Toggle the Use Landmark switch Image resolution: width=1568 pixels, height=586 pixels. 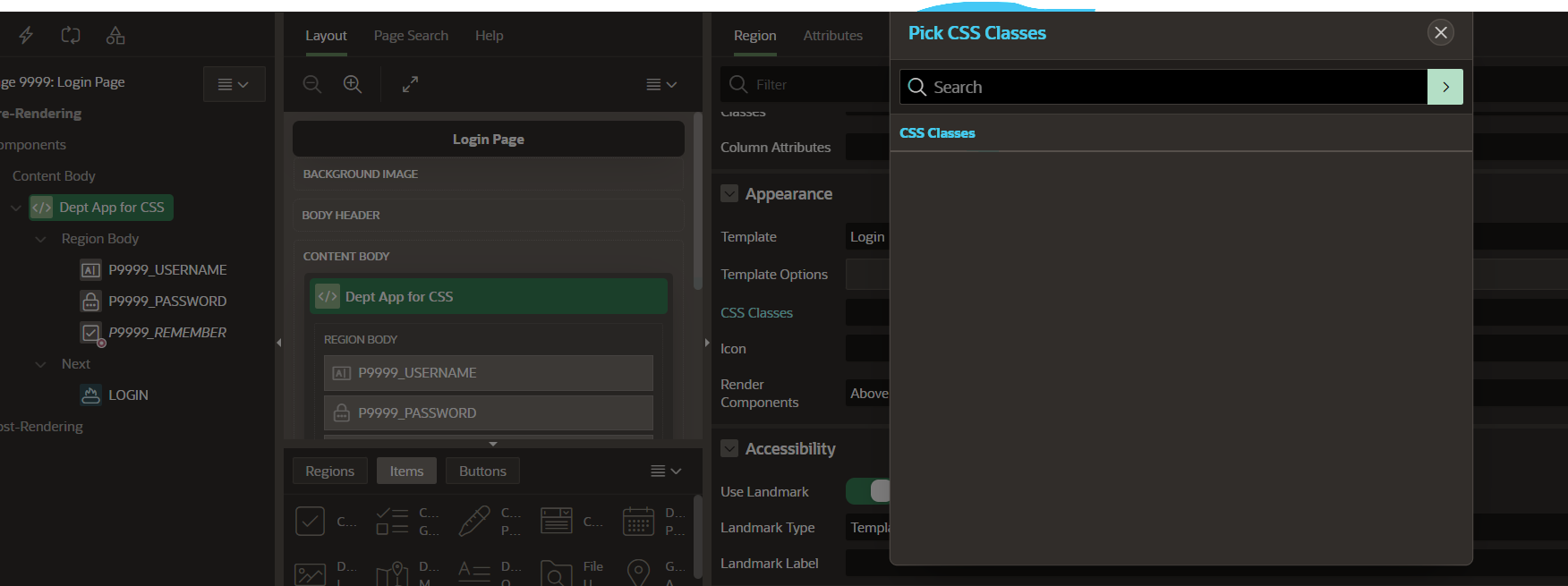point(869,491)
